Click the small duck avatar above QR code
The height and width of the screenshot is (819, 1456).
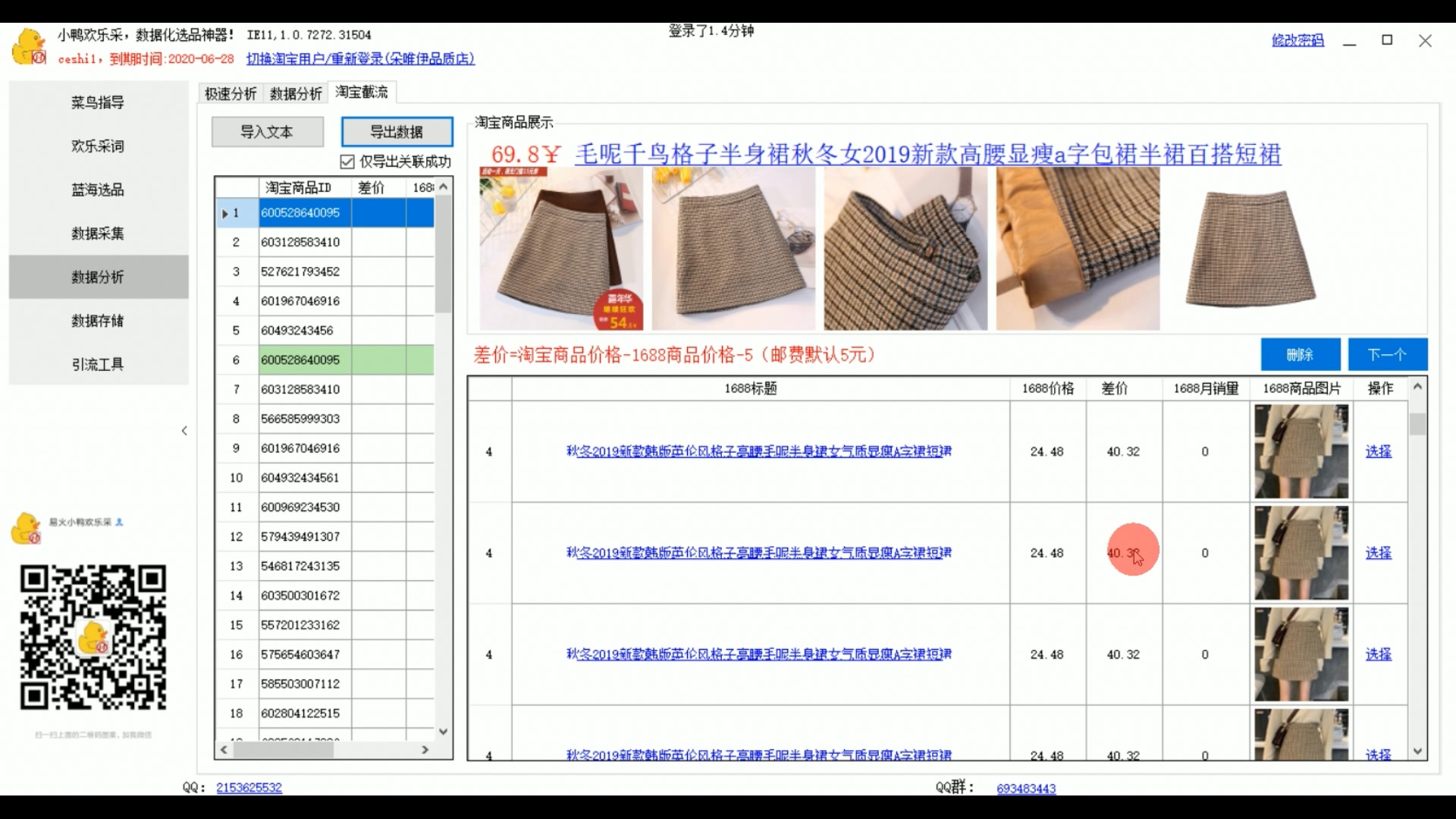click(26, 528)
